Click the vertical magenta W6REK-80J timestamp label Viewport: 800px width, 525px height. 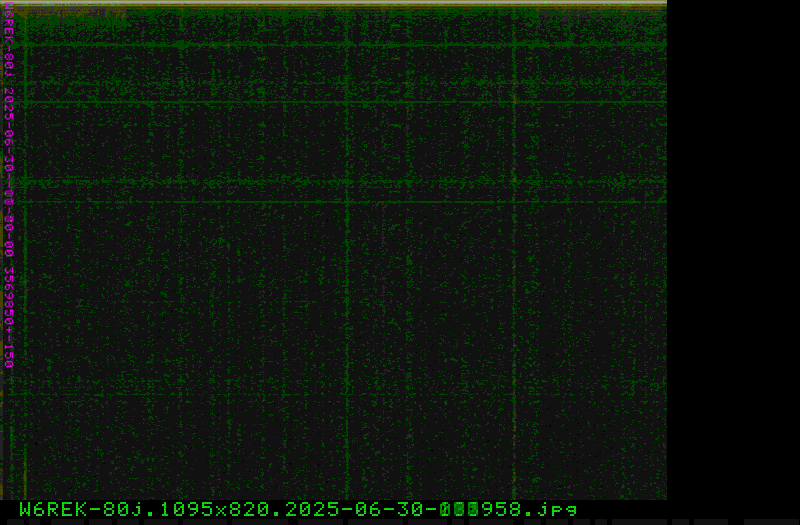pos(9,185)
